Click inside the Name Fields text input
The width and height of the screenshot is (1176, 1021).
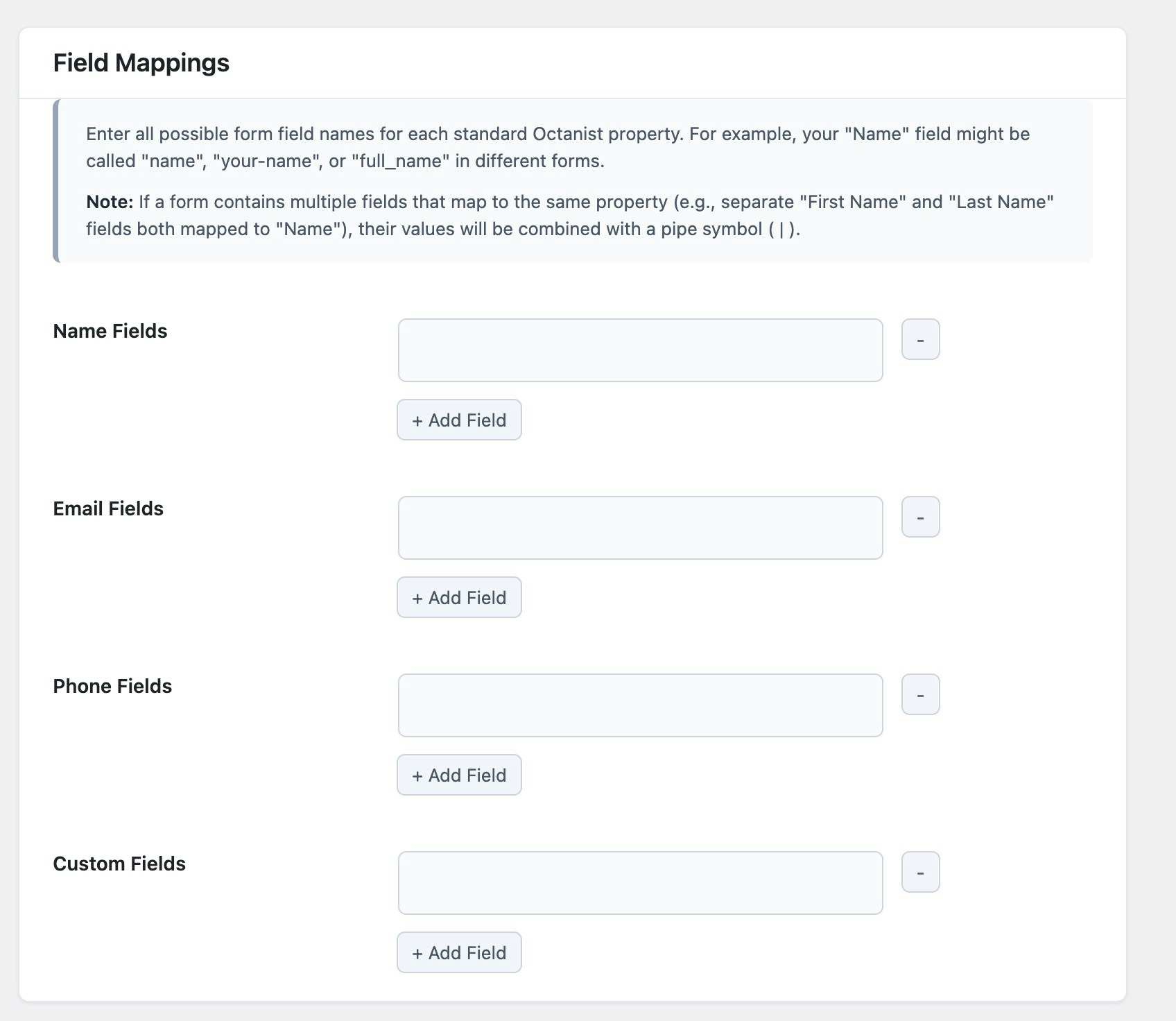639,350
